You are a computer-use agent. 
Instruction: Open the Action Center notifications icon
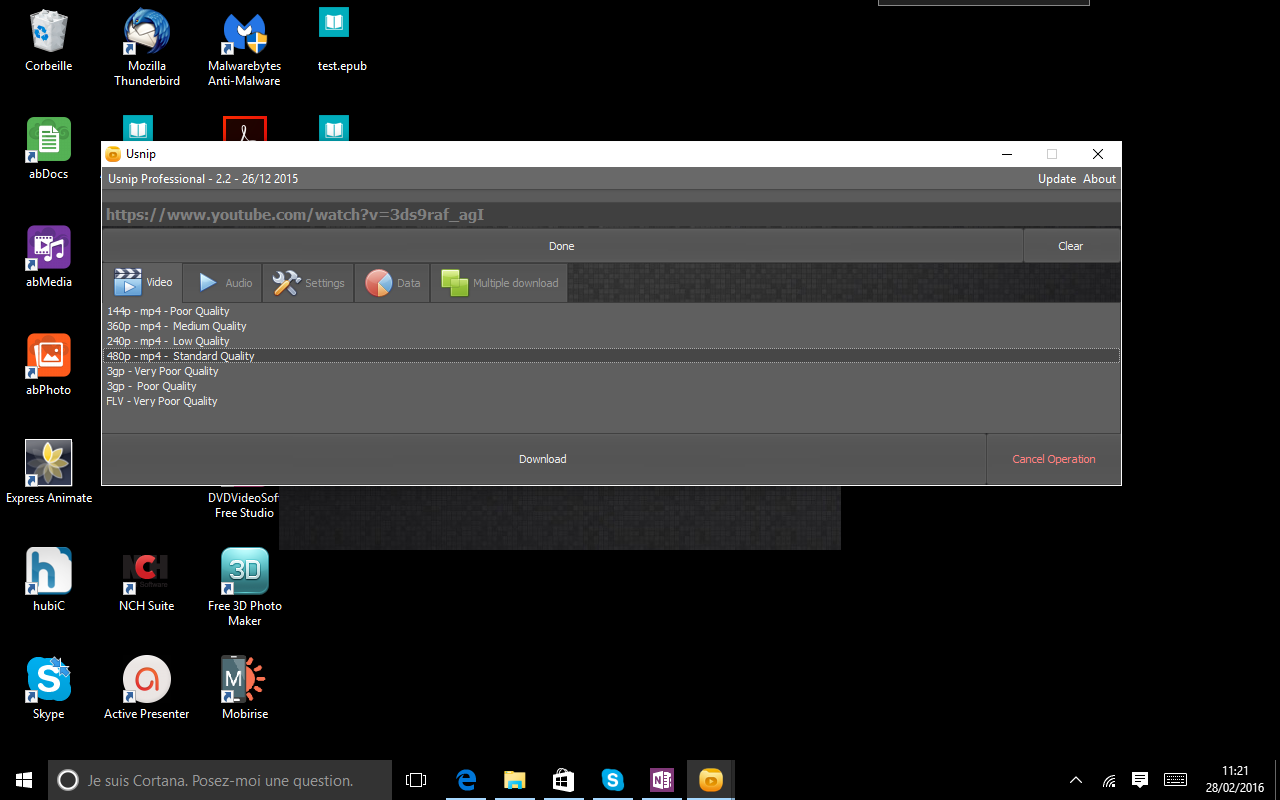coord(1140,780)
